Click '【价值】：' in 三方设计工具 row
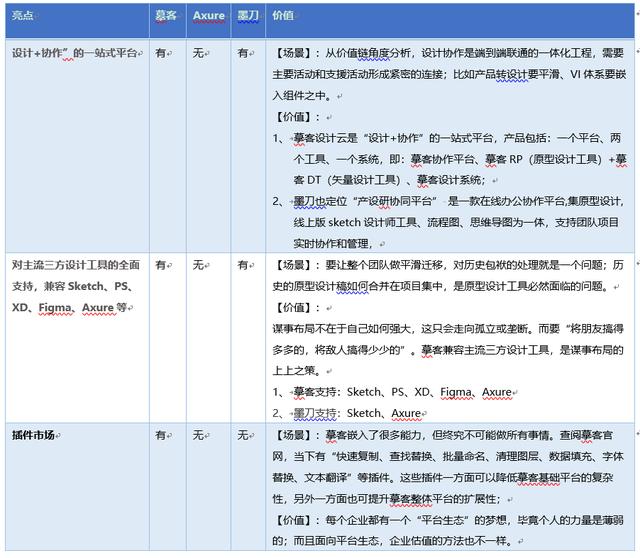The width and height of the screenshot is (640, 558). (x=297, y=308)
